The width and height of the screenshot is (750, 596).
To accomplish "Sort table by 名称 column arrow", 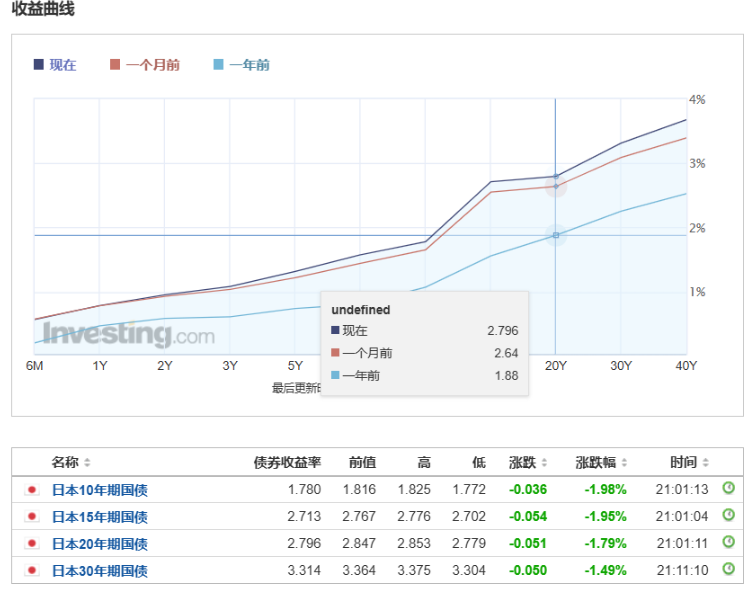I will (87, 463).
